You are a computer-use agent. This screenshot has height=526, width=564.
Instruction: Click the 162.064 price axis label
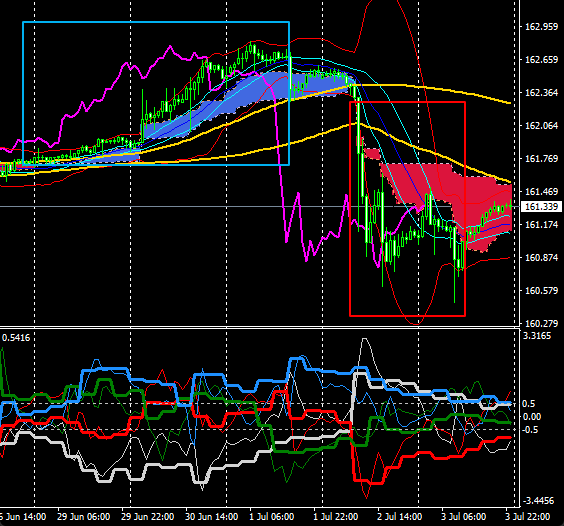click(541, 126)
